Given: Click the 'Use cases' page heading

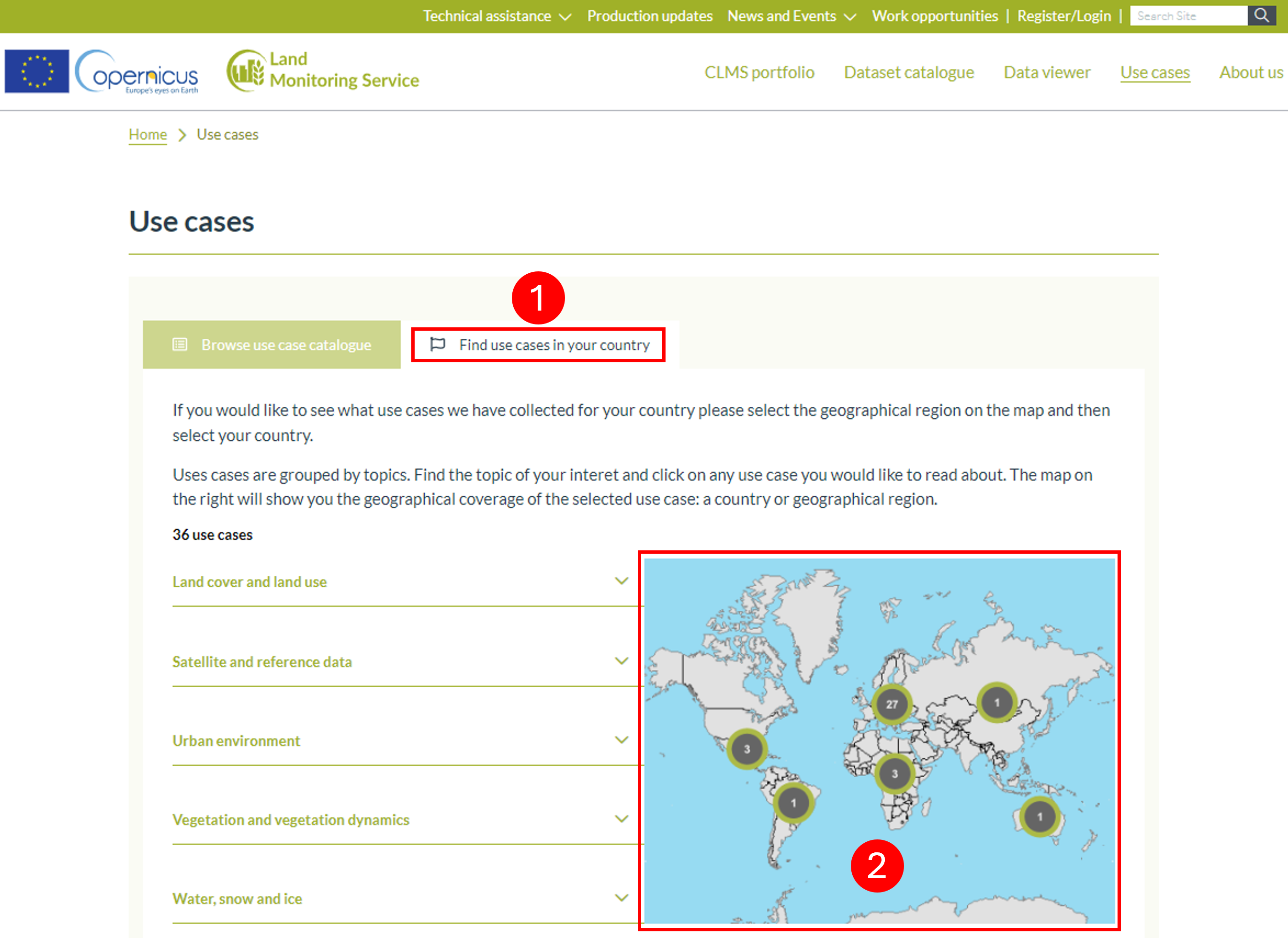Looking at the screenshot, I should point(192,222).
